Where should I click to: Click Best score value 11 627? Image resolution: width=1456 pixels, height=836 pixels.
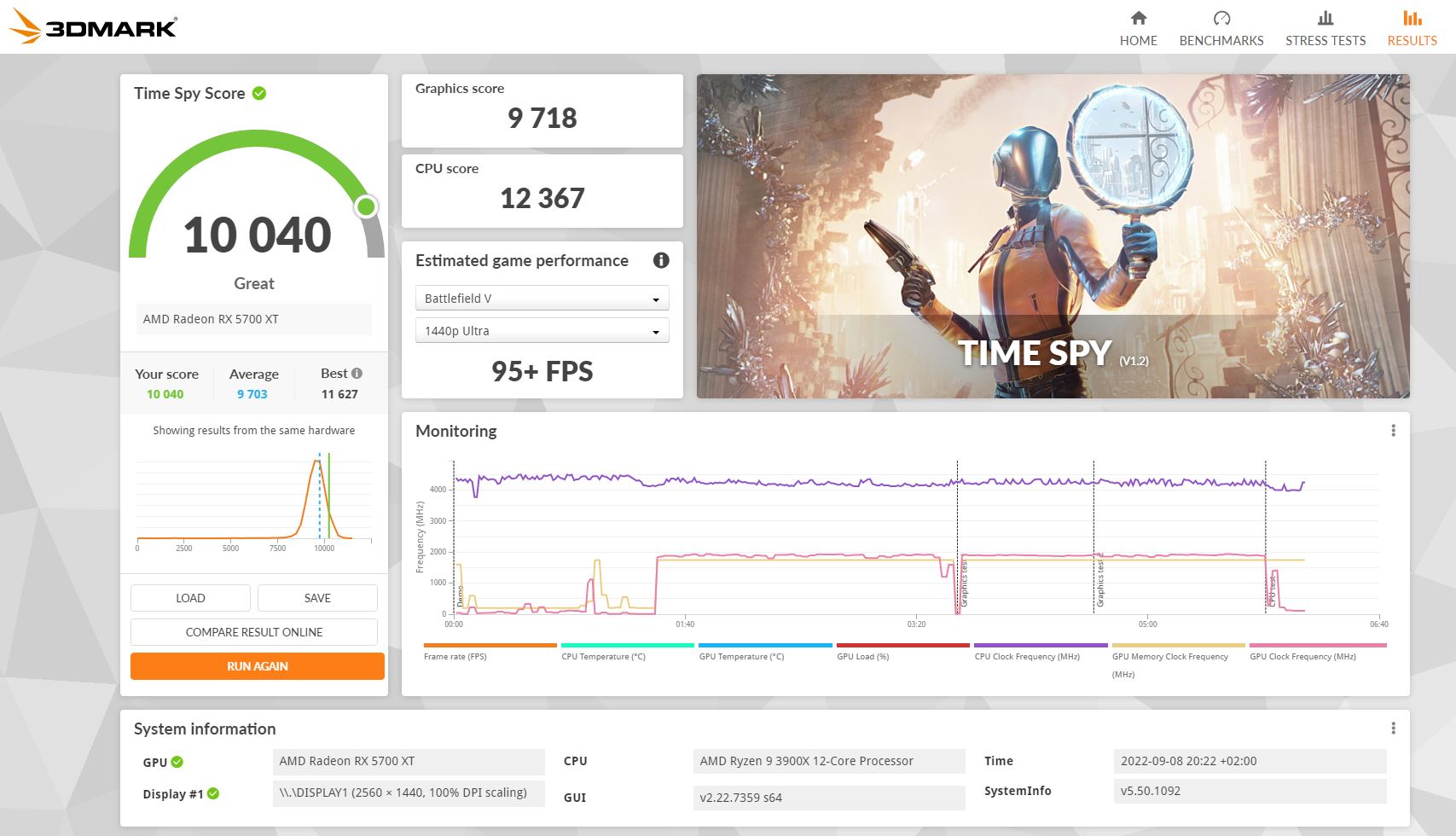pyautogui.click(x=339, y=394)
